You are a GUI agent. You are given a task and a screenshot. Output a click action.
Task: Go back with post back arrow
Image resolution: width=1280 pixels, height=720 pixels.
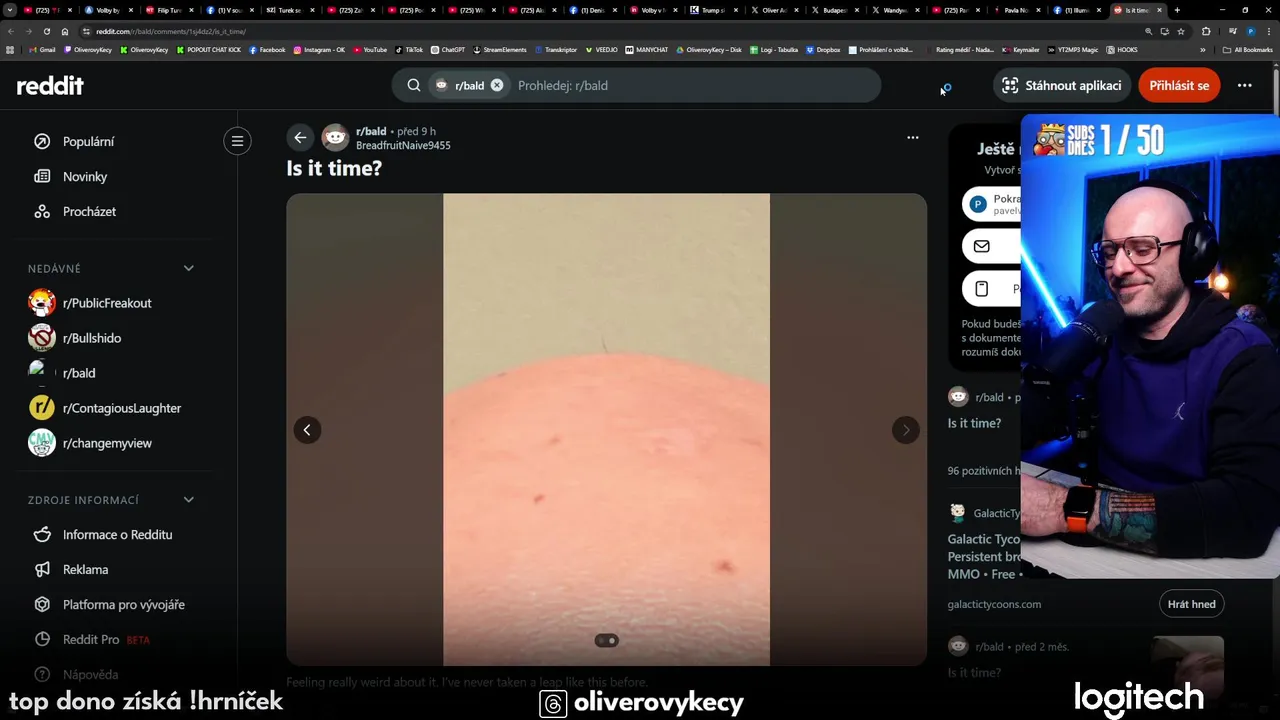pos(300,138)
